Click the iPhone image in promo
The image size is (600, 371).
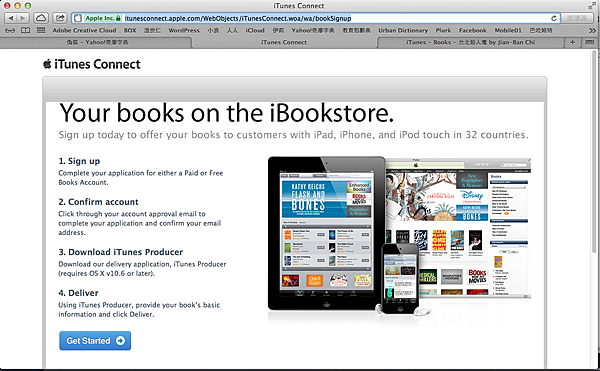399,278
